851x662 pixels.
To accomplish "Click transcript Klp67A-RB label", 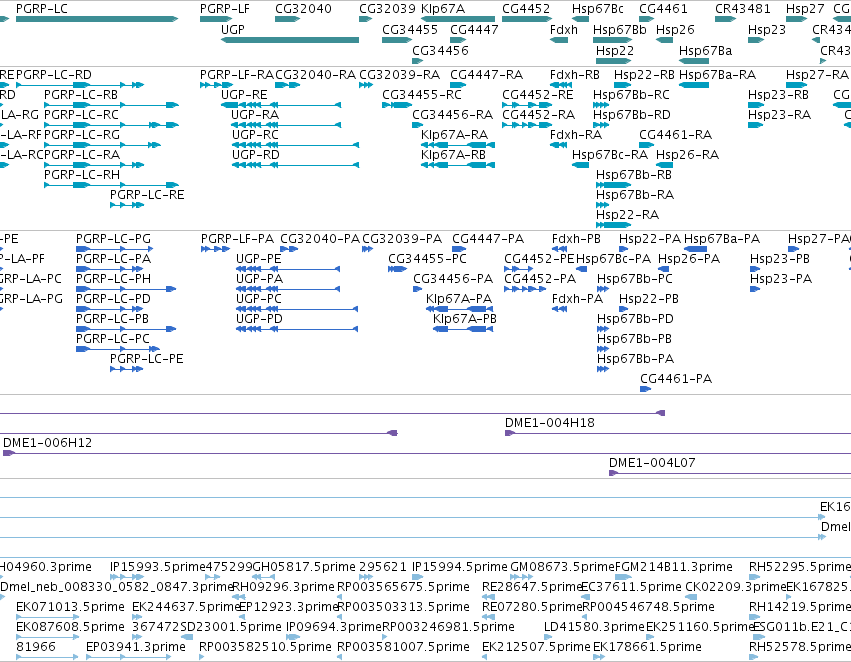I will 453,155.
